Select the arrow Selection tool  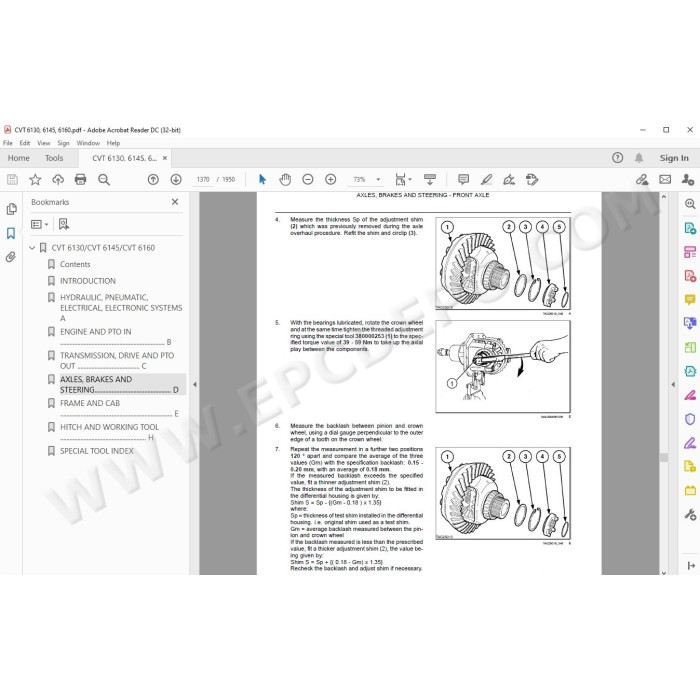click(262, 179)
